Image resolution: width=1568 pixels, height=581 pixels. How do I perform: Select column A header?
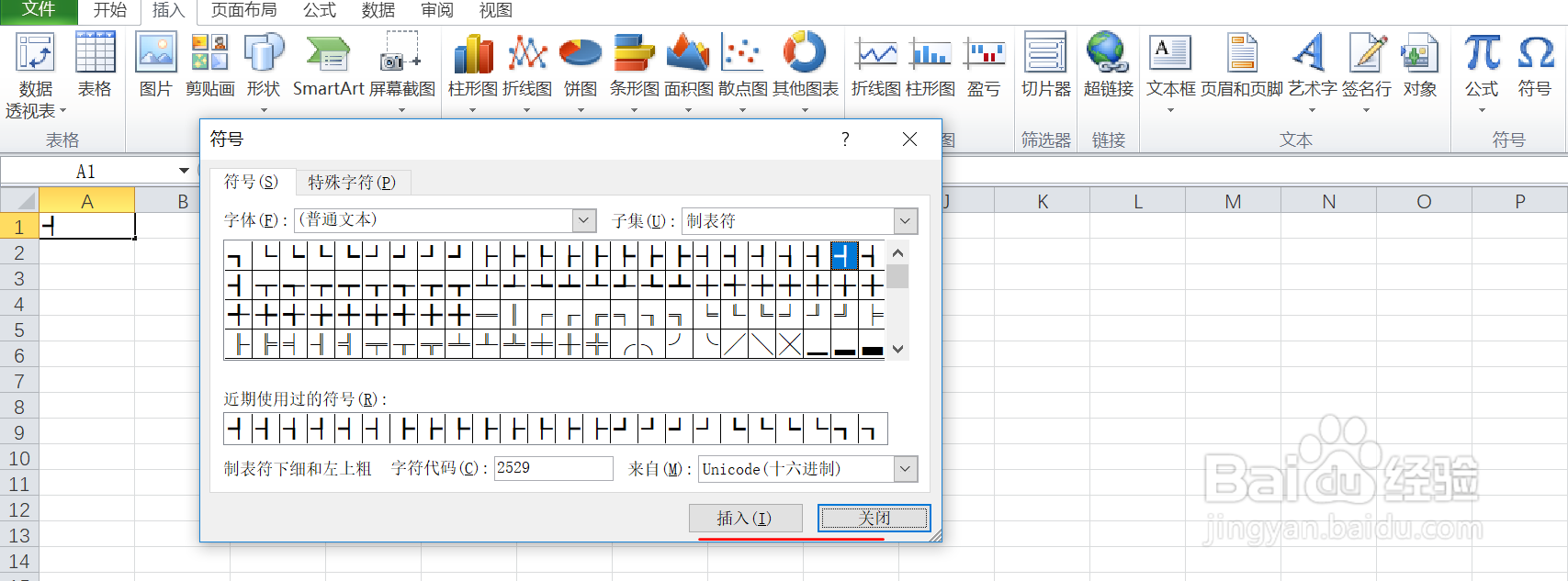87,201
